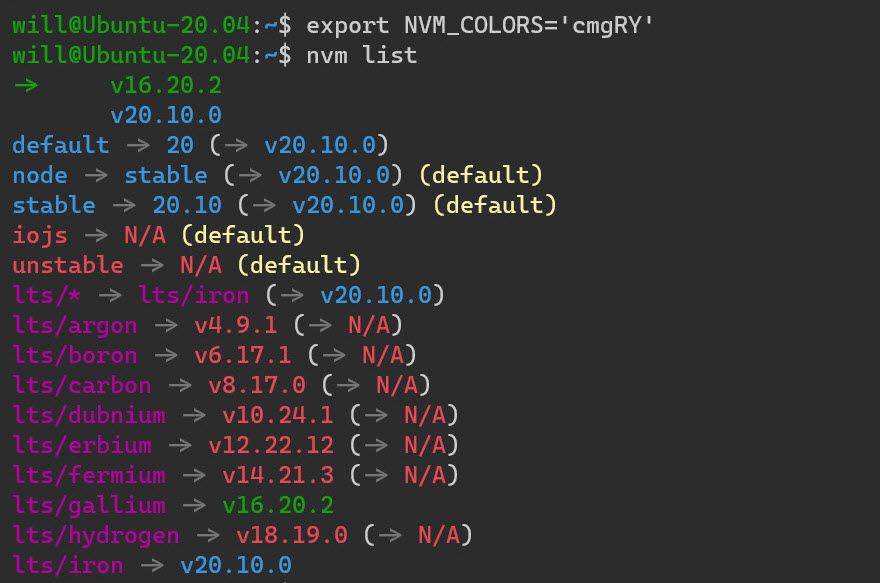Click the "lts/gallium" alias name
880x583 pixels.
pos(89,506)
